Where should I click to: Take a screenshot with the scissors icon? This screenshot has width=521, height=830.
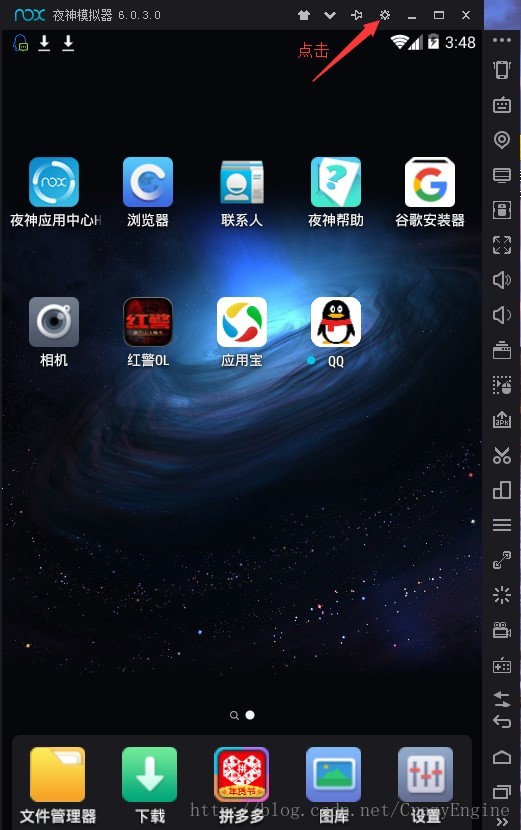coord(502,455)
